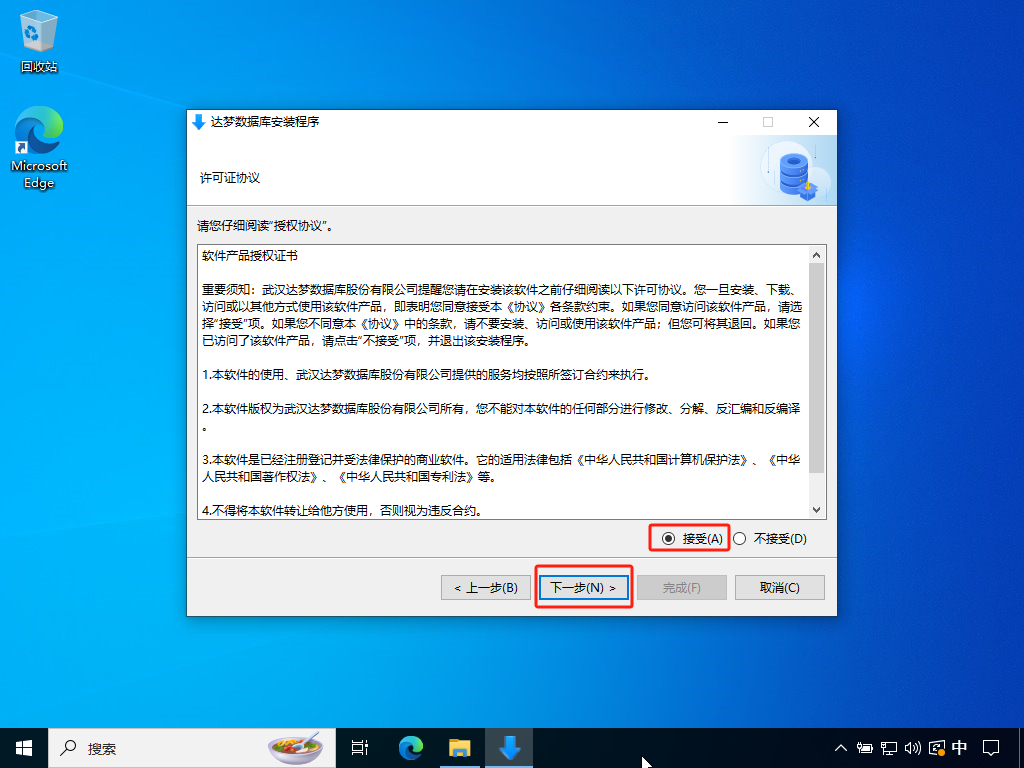The width and height of the screenshot is (1024, 768).
Task: Click the tray icon with orange dot
Action: click(x=936, y=748)
